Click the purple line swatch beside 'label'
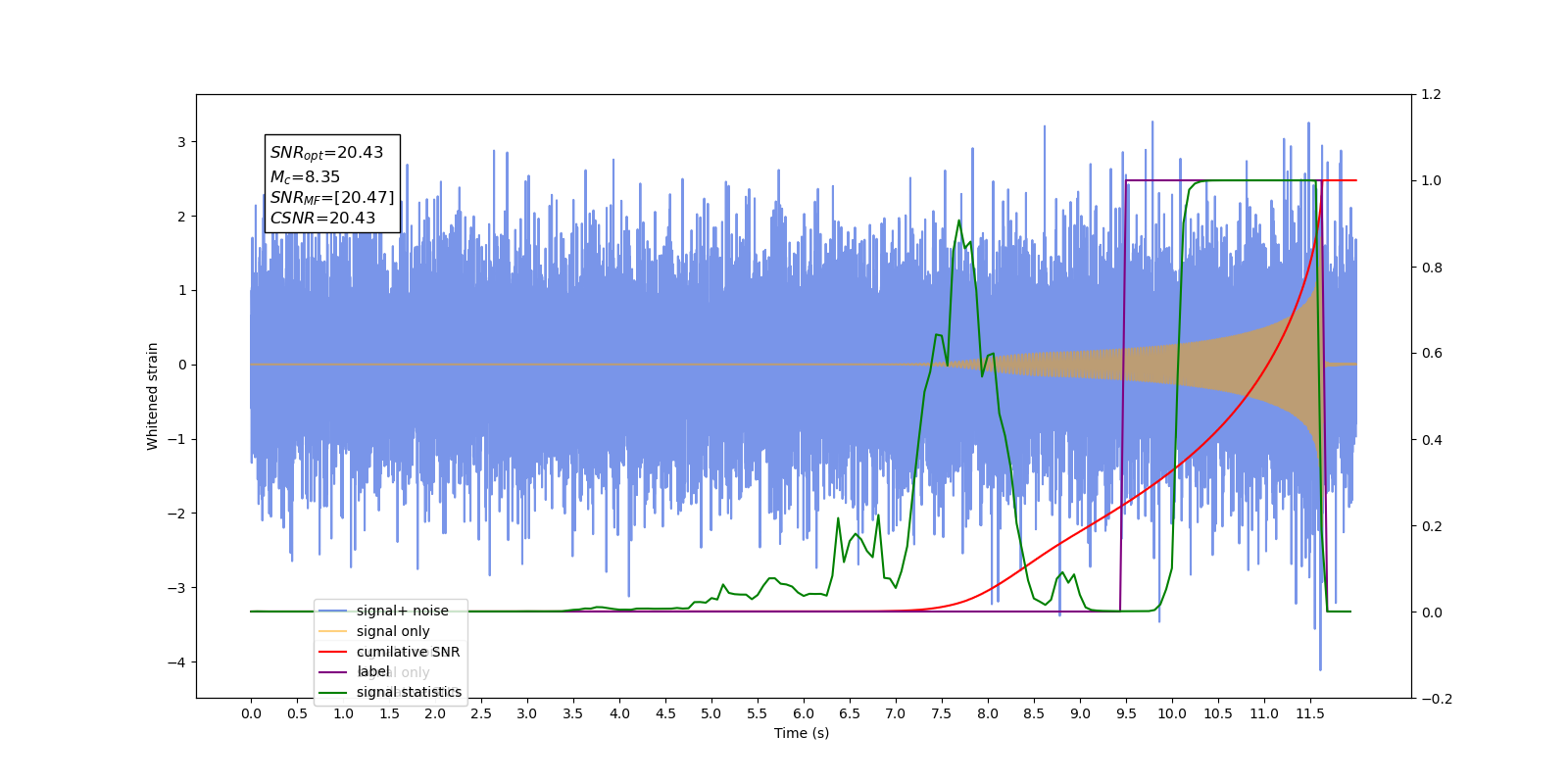The width and height of the screenshot is (1568, 784). [x=333, y=671]
